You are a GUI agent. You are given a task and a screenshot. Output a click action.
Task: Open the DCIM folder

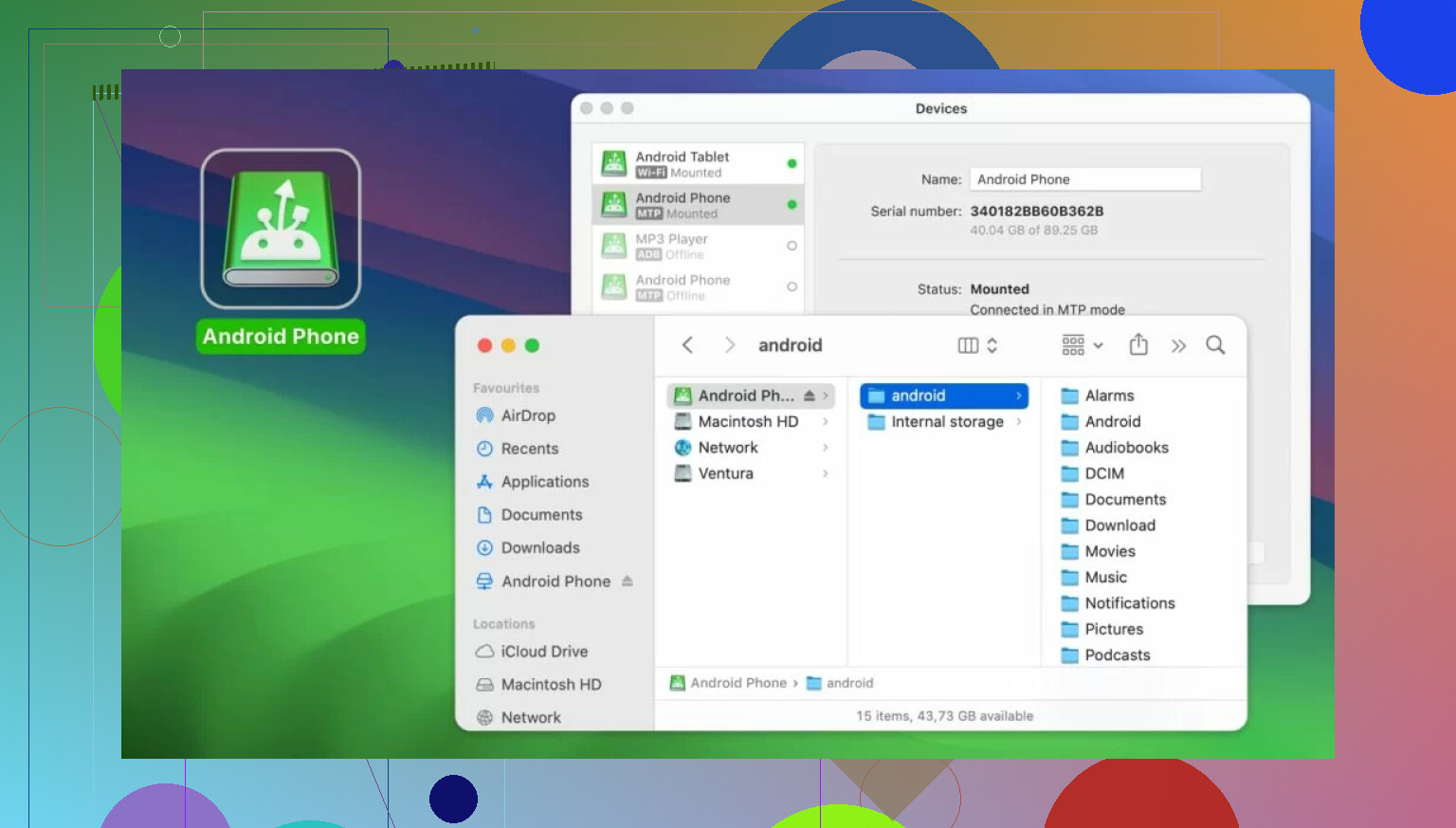[x=1093, y=473]
